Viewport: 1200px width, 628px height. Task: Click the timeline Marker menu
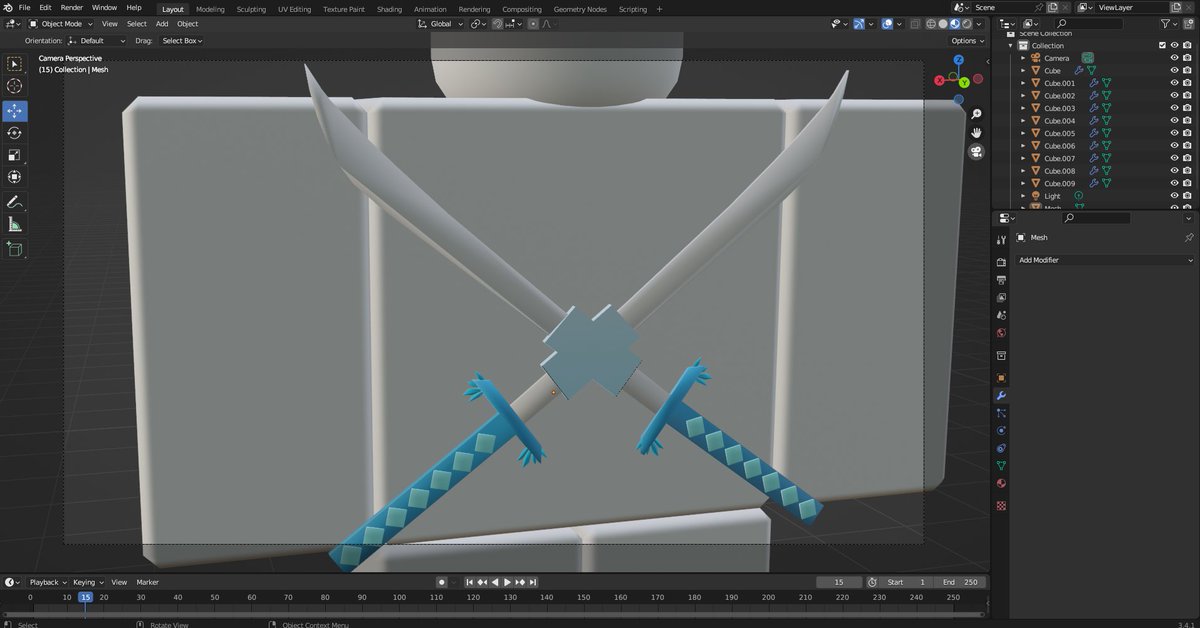pyautogui.click(x=148, y=582)
